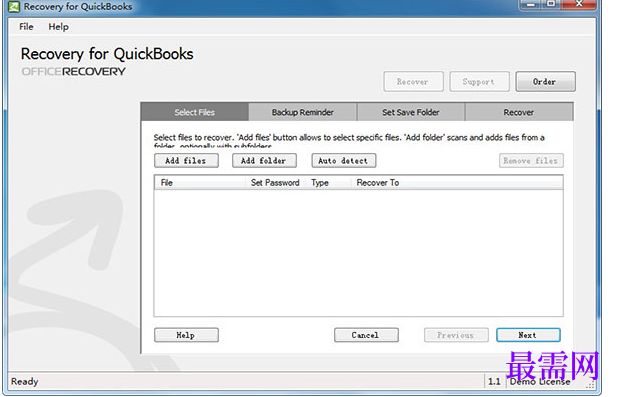Viewport: 618px width, 397px height.
Task: Click the 1.1 version status entry
Action: 494,382
